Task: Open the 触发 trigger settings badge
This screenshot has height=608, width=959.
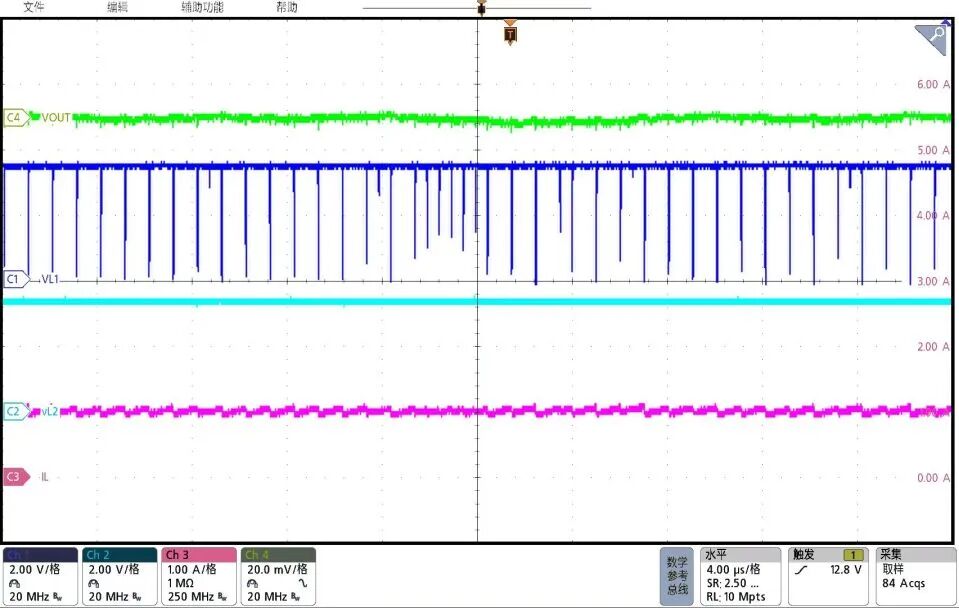Action: pos(827,576)
